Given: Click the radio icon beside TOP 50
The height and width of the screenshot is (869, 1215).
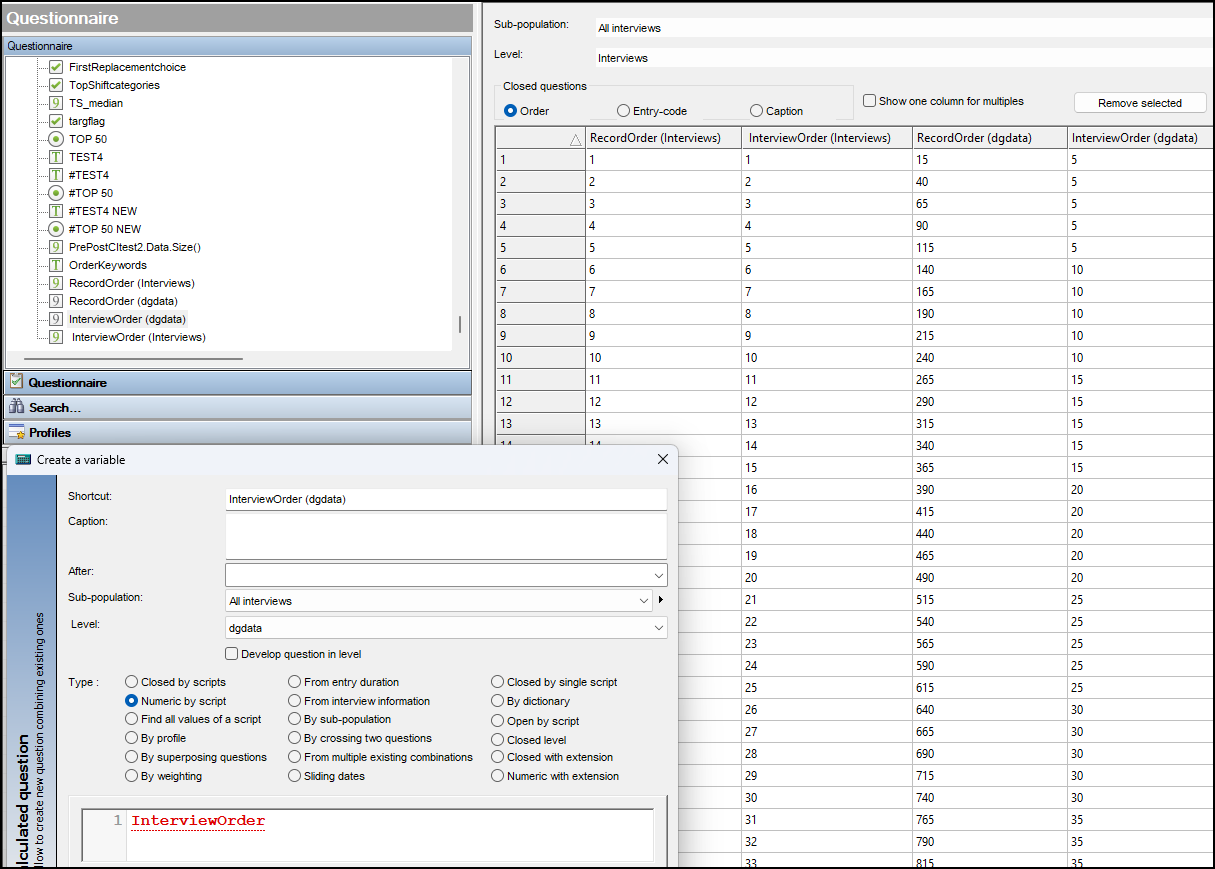Looking at the screenshot, I should point(56,139).
